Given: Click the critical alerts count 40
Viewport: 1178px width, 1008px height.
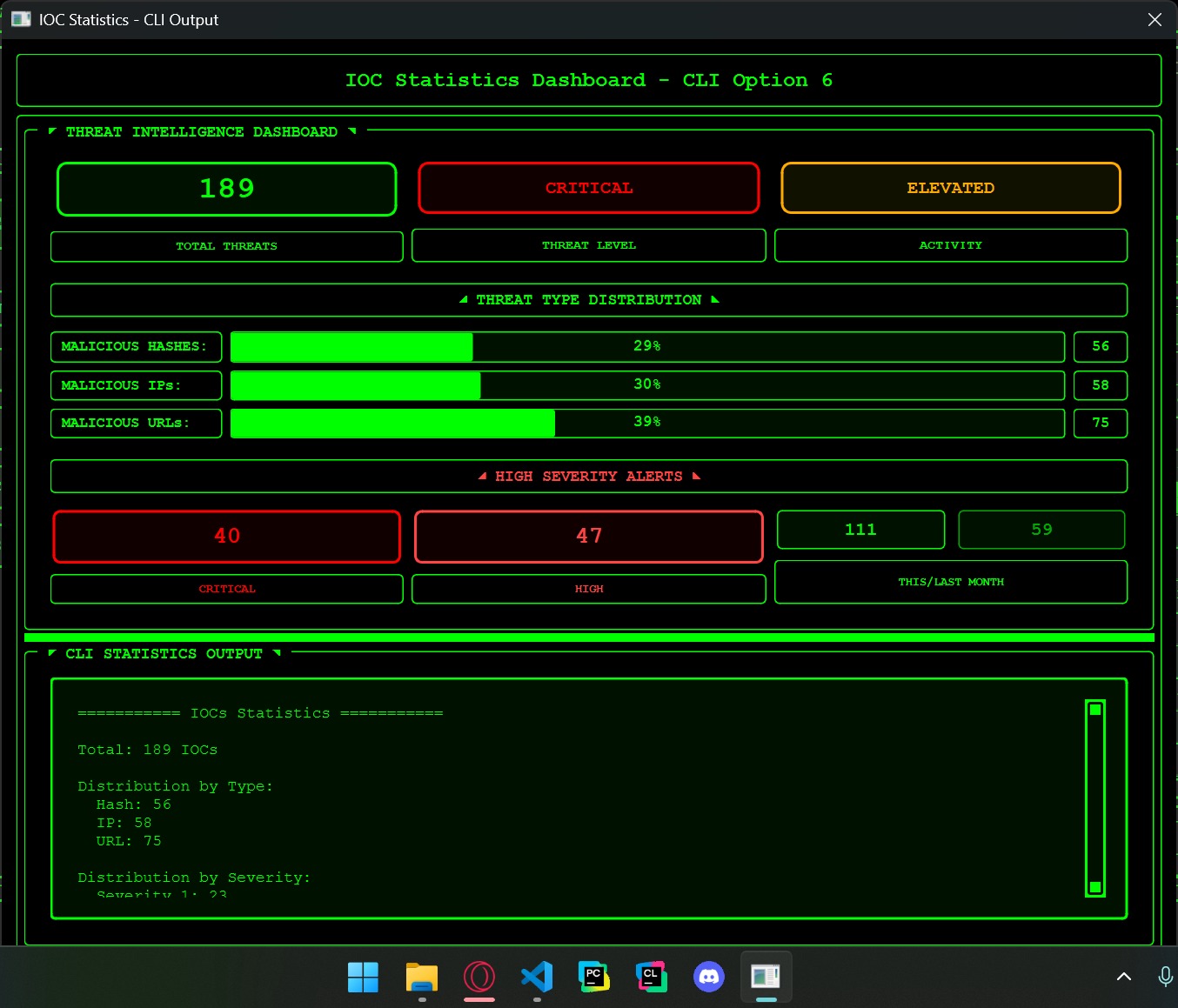Looking at the screenshot, I should click(226, 537).
